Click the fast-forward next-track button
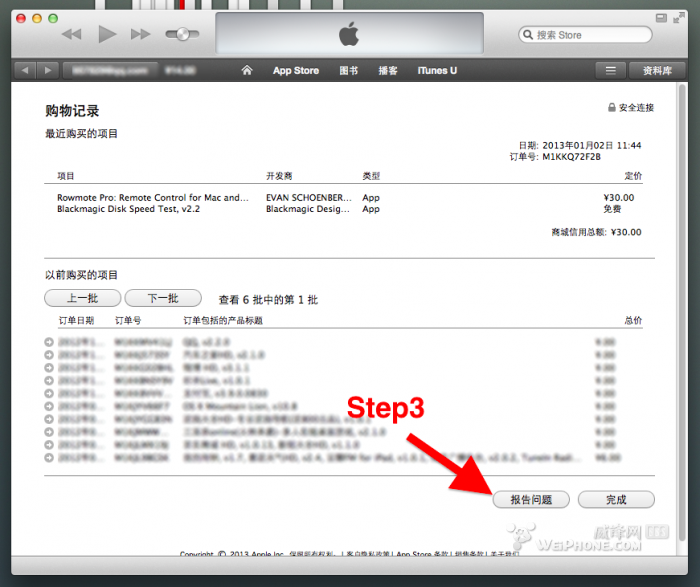700x587 pixels. coord(141,34)
